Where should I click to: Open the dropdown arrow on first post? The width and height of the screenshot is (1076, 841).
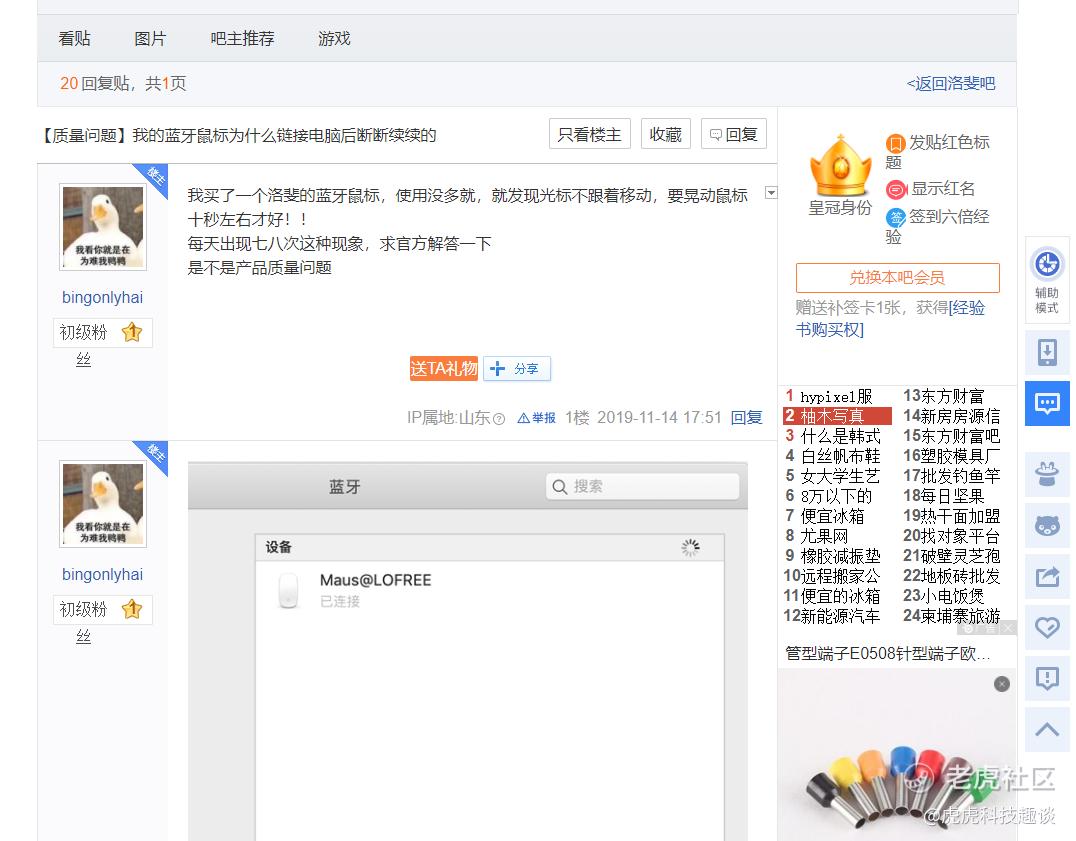pyautogui.click(x=771, y=193)
